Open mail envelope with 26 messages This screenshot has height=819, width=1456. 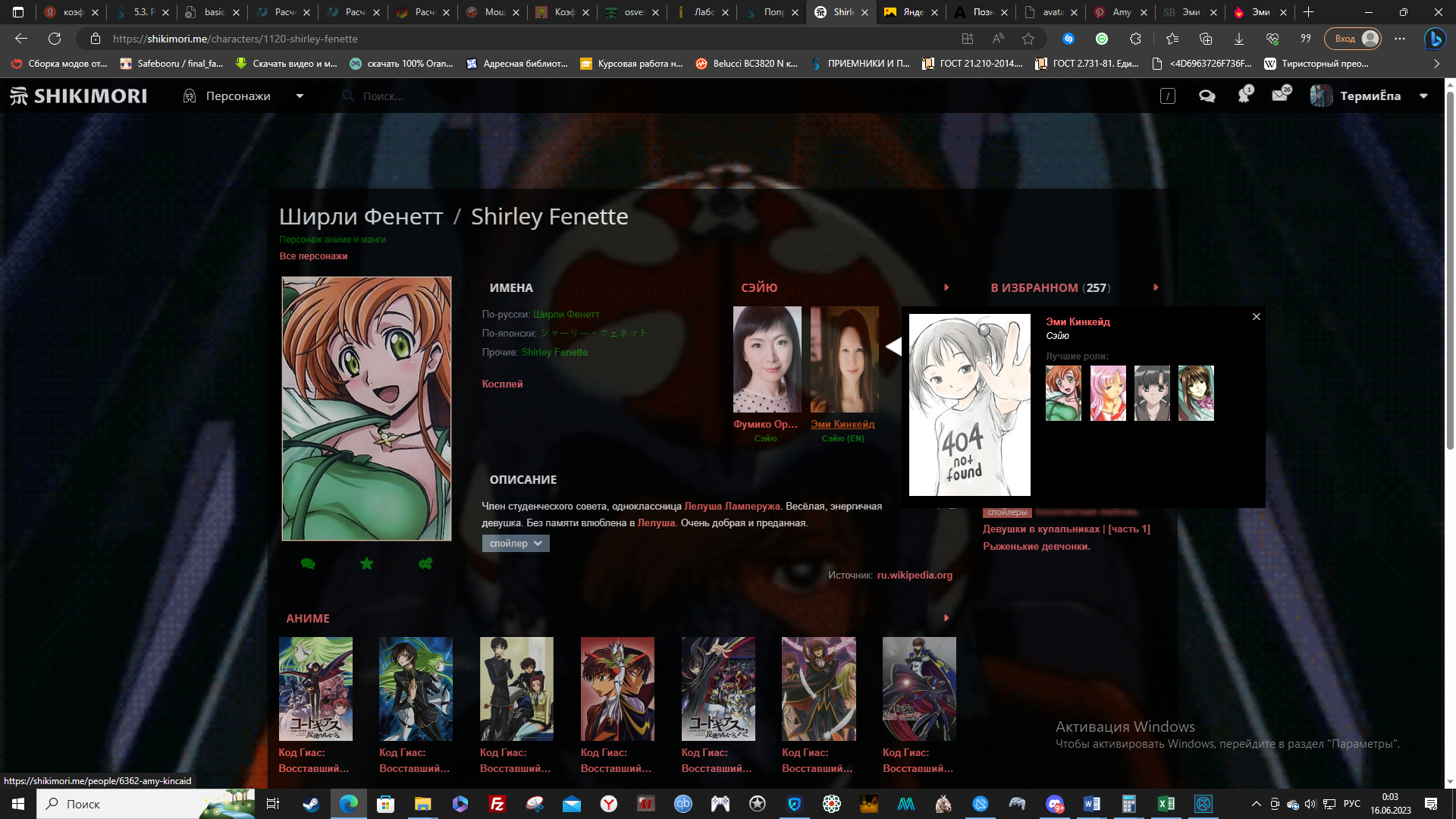[1280, 96]
